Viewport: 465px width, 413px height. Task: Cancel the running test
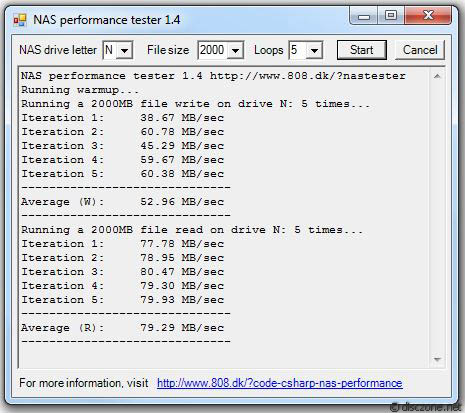pyautogui.click(x=420, y=50)
